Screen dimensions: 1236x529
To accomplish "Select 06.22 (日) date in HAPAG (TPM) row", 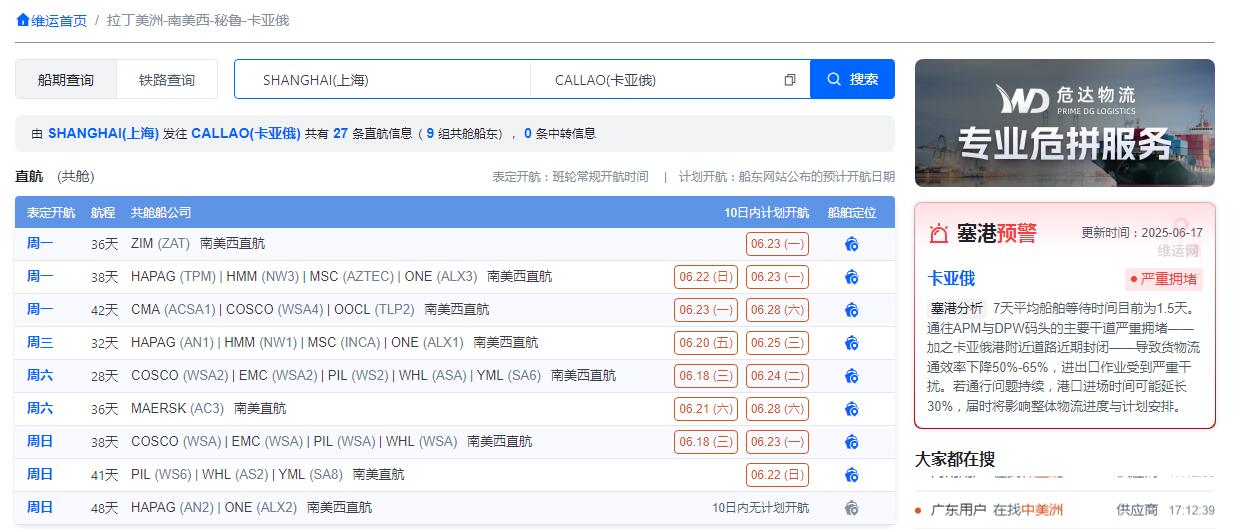I will coord(706,277).
